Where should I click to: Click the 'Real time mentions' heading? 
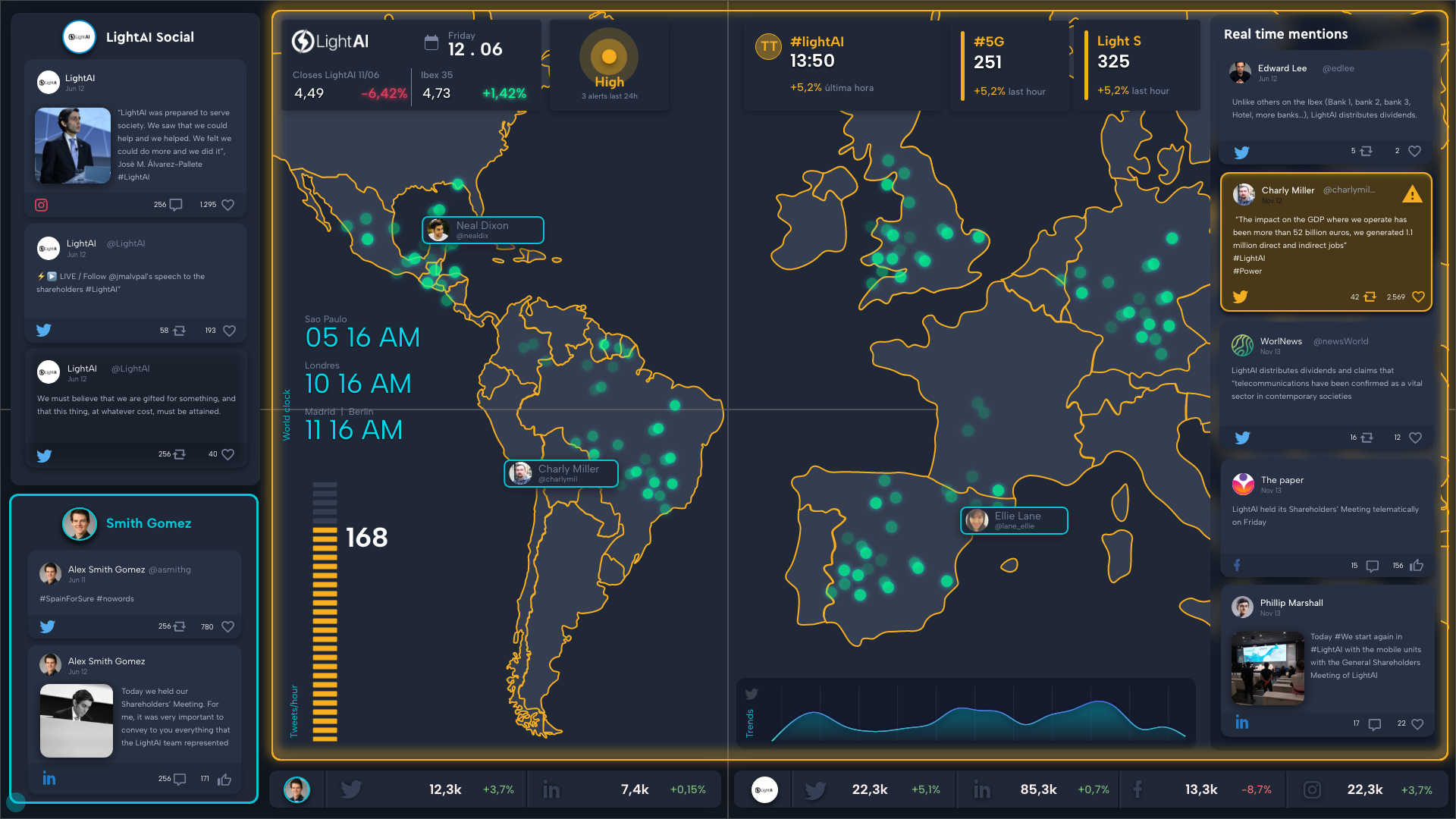[1285, 34]
